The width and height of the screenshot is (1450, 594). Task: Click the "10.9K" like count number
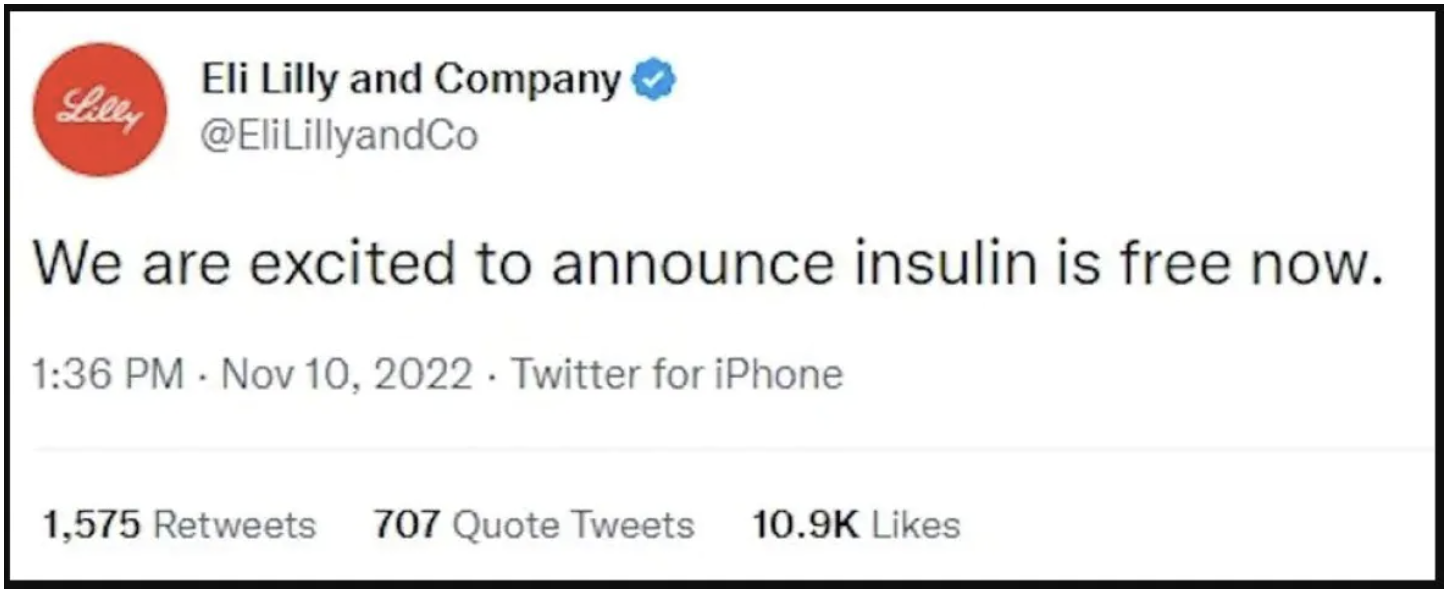point(805,524)
